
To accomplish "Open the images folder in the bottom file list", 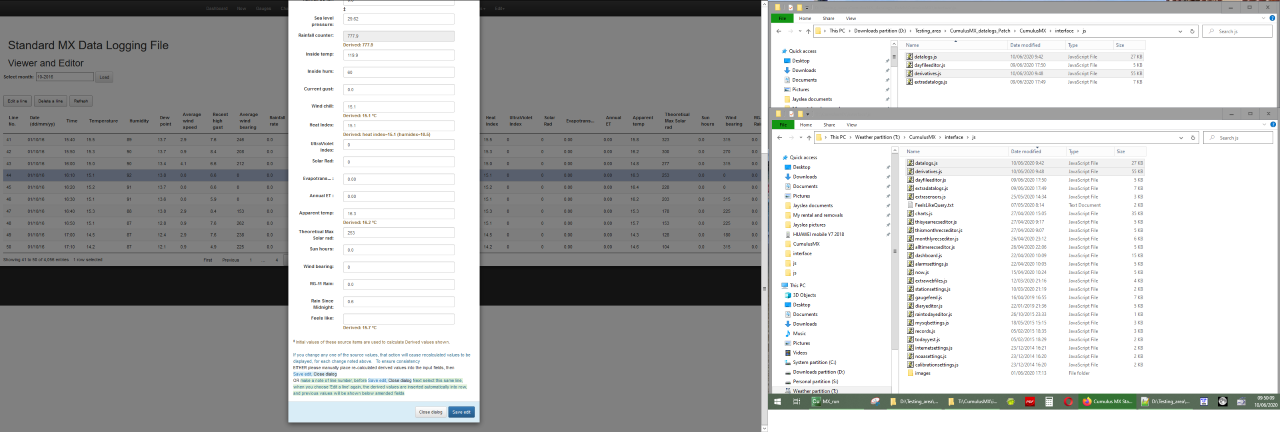I will coord(921,372).
